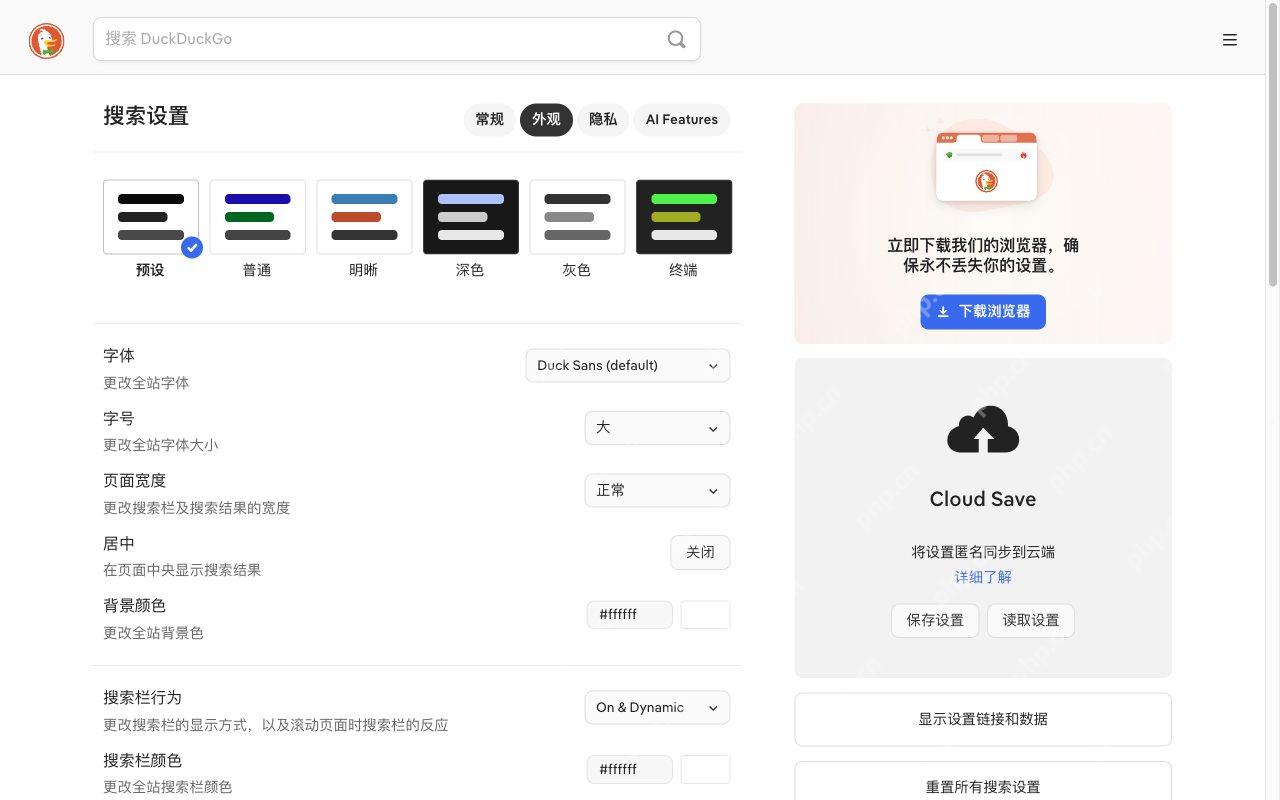Open the 字号 size dropdown
This screenshot has width=1280, height=800.
[x=657, y=428]
